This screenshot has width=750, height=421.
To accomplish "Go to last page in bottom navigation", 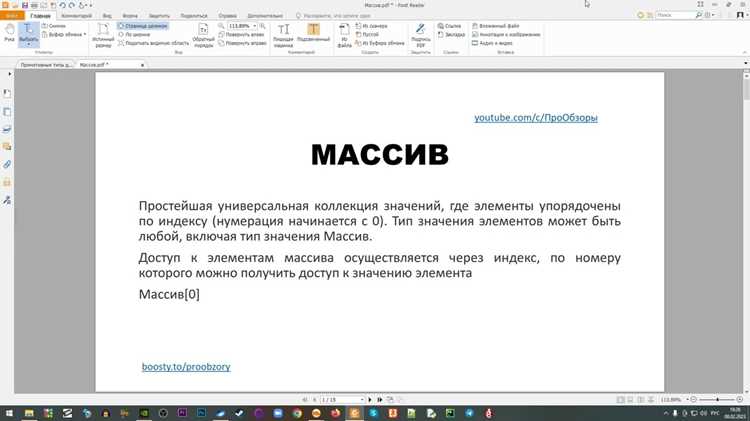I will pos(379,399).
